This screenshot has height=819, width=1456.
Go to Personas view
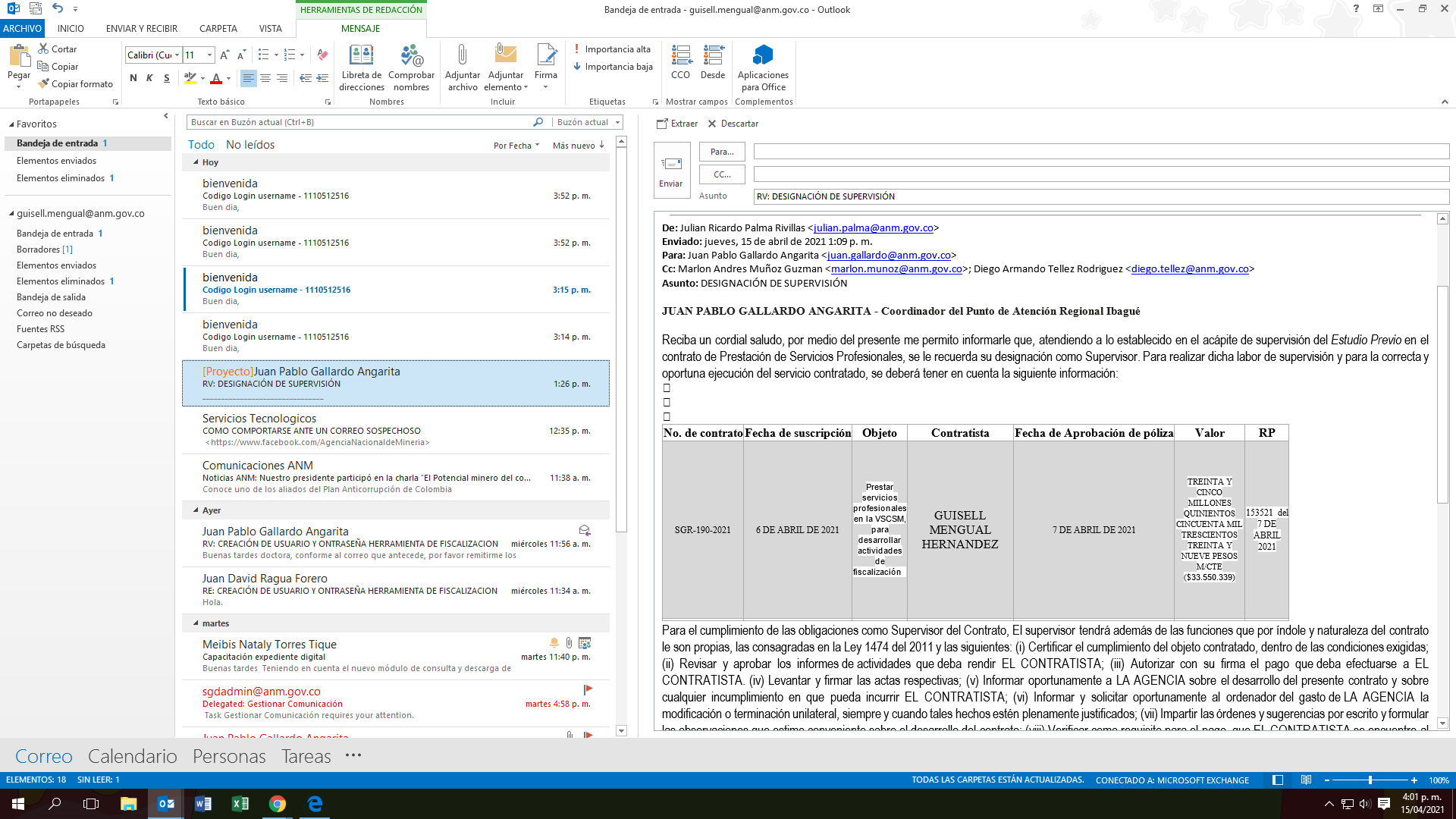click(229, 756)
